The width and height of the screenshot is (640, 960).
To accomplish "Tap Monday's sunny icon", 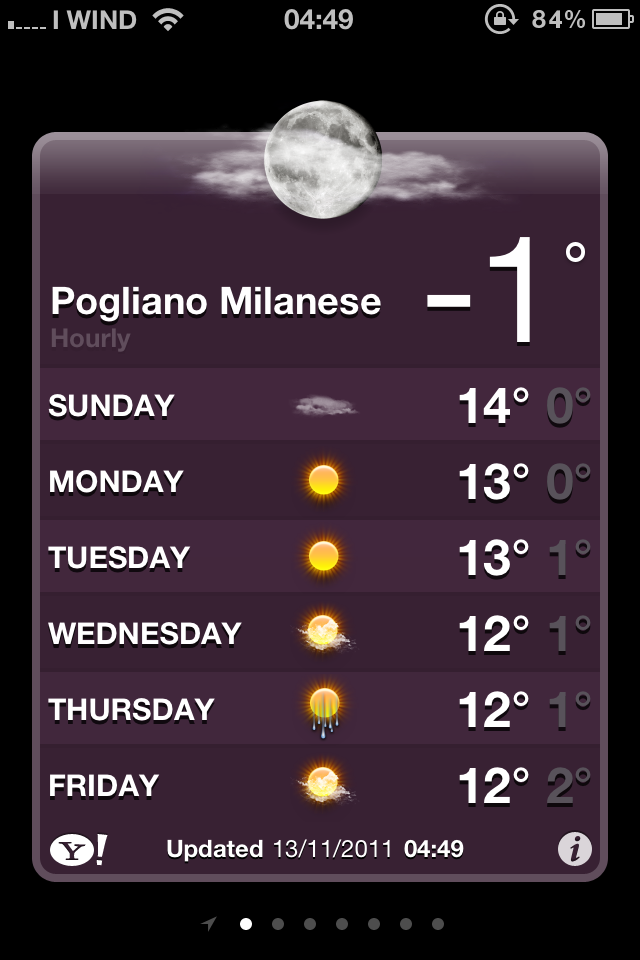I will (323, 479).
